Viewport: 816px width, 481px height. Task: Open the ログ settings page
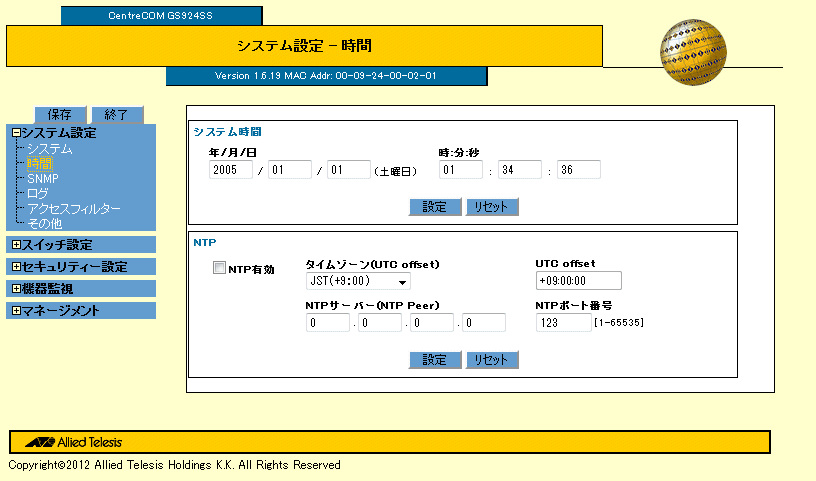tap(38, 193)
